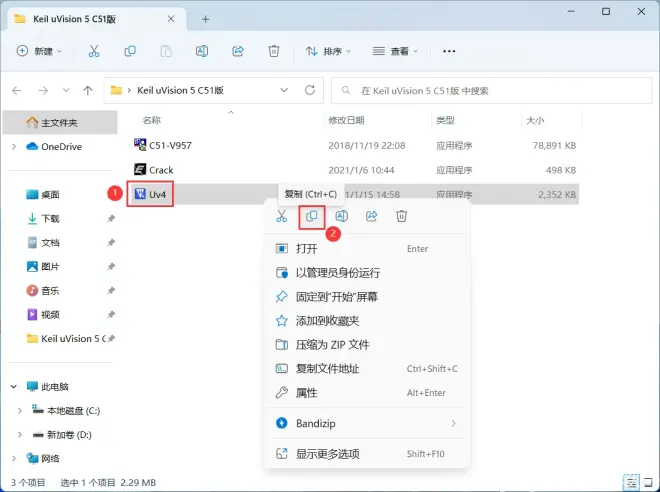
Task: Click the Delete trash icon in context menu
Action: coord(402,216)
